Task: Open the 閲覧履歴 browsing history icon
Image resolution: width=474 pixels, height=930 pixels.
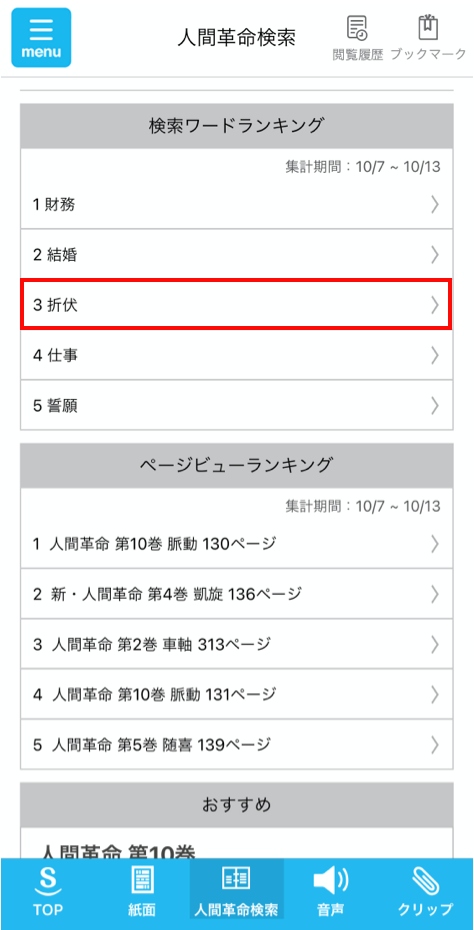Action: pos(358,38)
